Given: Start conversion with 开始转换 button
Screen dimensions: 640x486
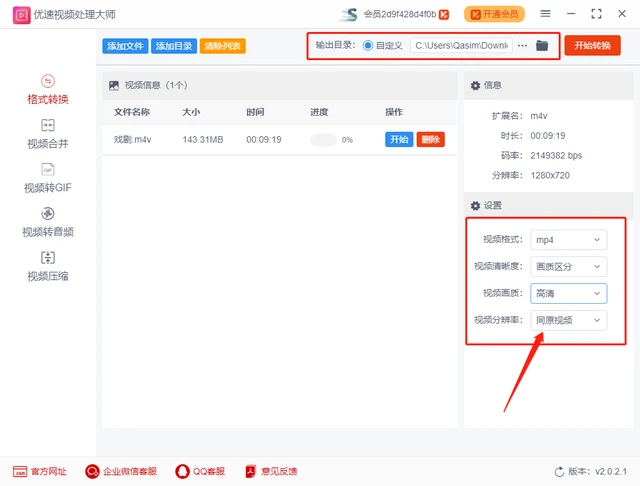Looking at the screenshot, I should point(592,46).
